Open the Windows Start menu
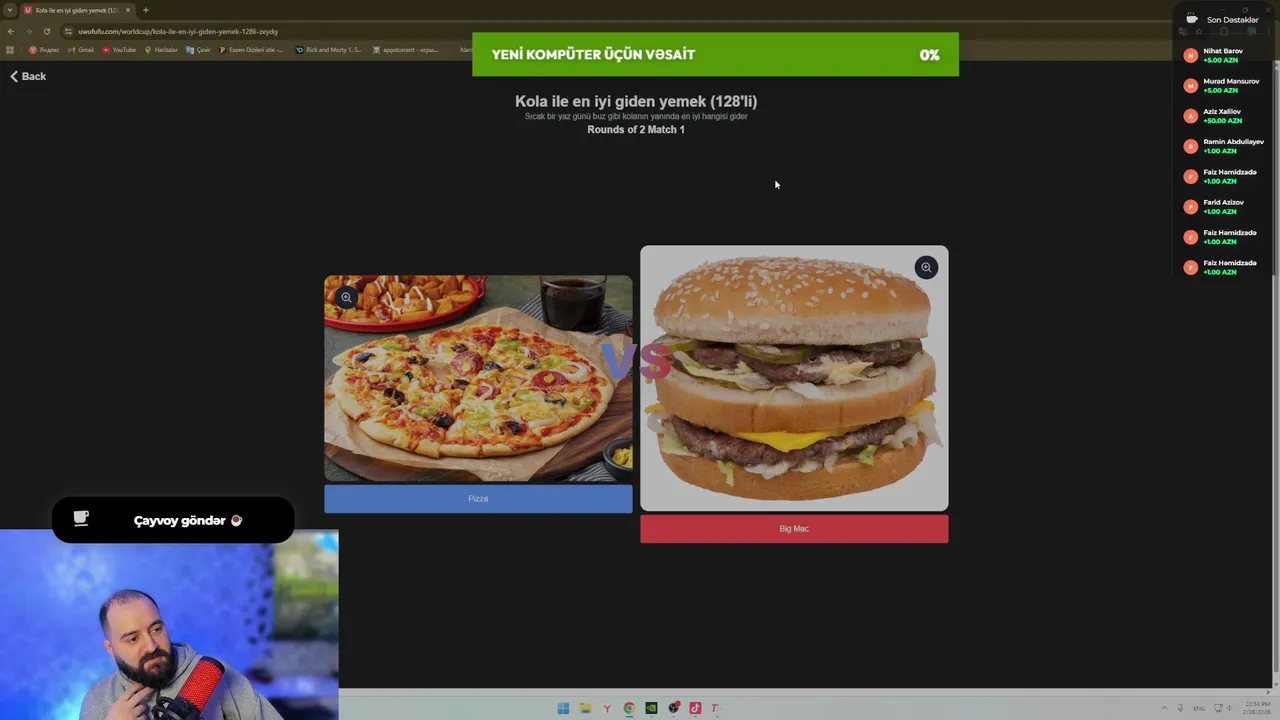 [563, 708]
